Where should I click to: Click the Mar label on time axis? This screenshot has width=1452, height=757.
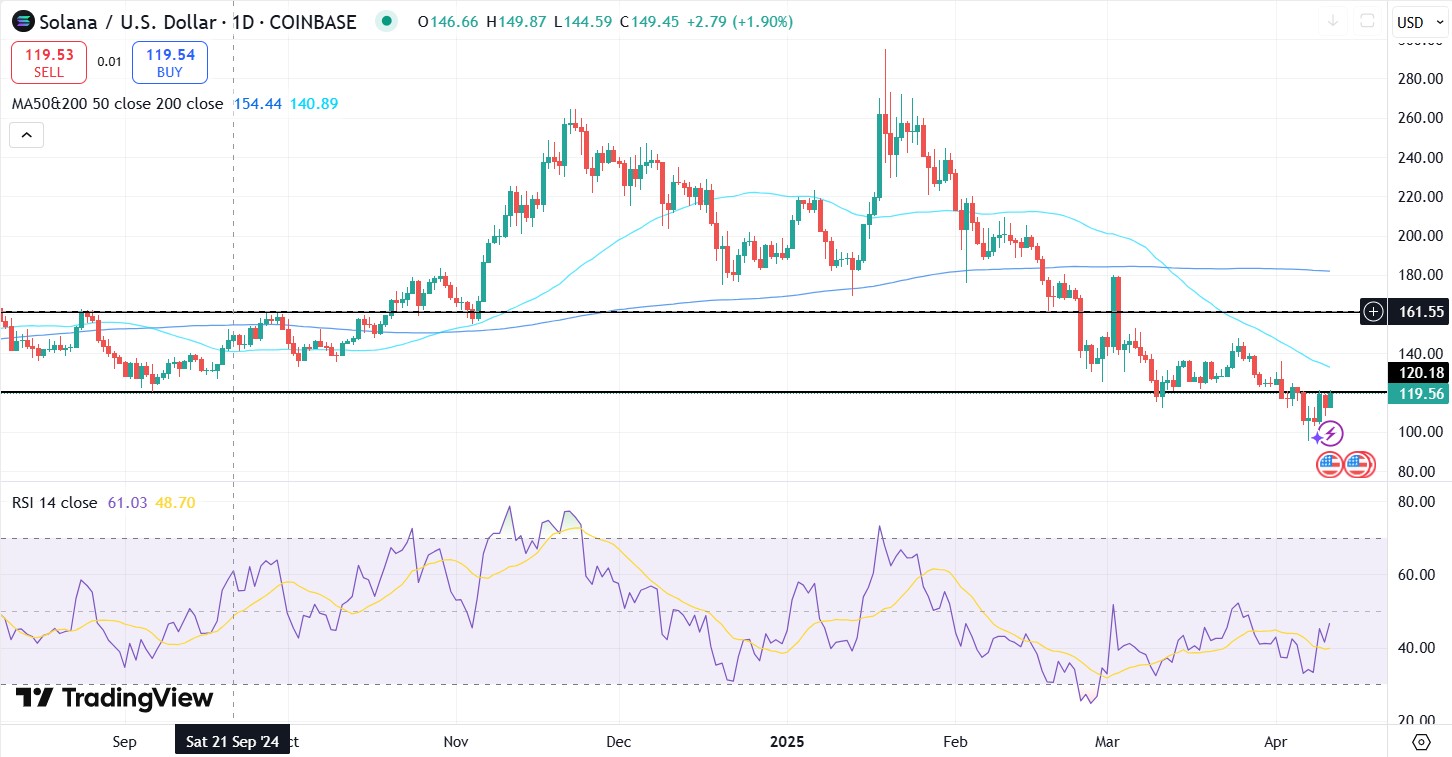coord(1107,742)
